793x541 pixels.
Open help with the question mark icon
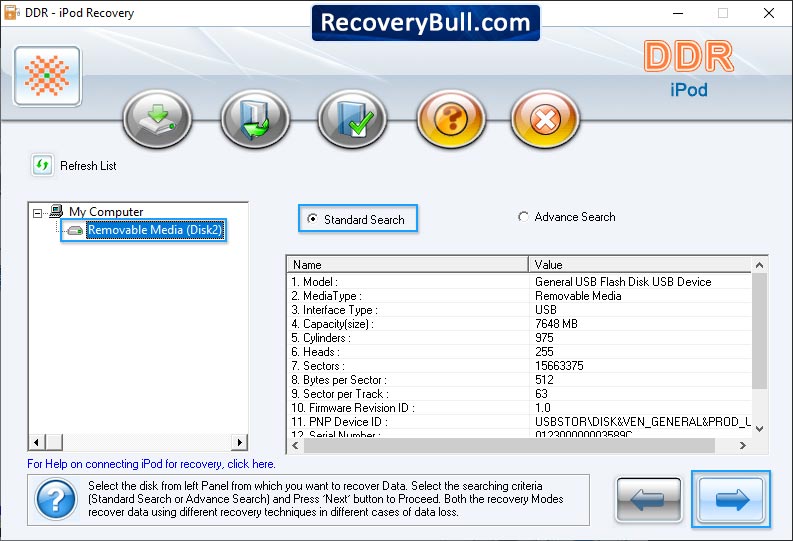[450, 121]
